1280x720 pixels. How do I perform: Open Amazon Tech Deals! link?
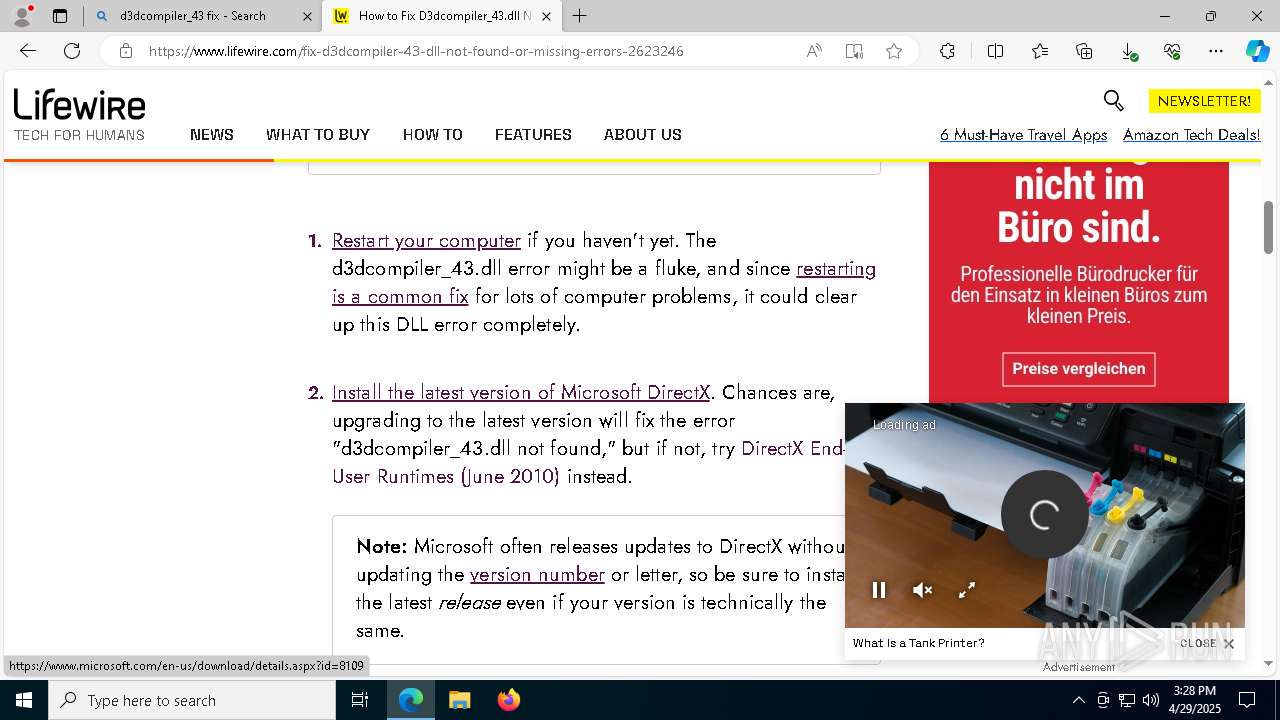[1191, 135]
